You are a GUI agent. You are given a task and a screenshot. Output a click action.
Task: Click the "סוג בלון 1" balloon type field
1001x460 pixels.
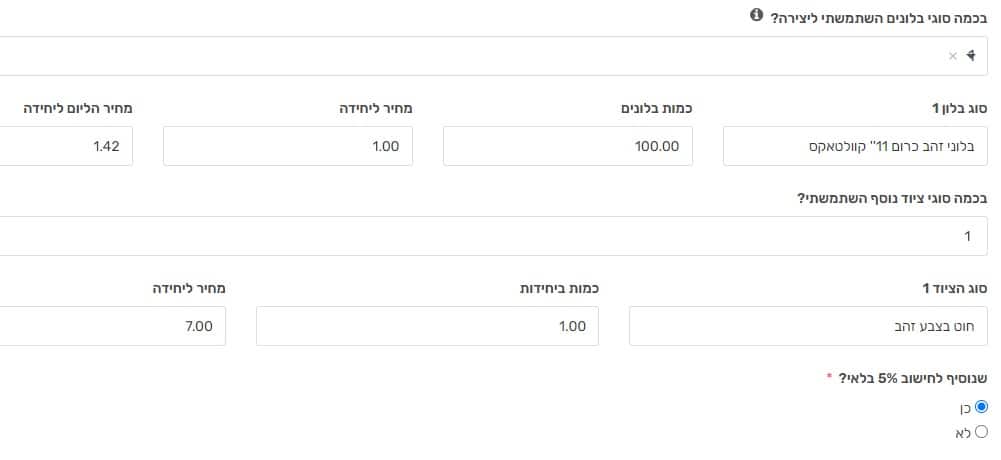[x=855, y=146]
